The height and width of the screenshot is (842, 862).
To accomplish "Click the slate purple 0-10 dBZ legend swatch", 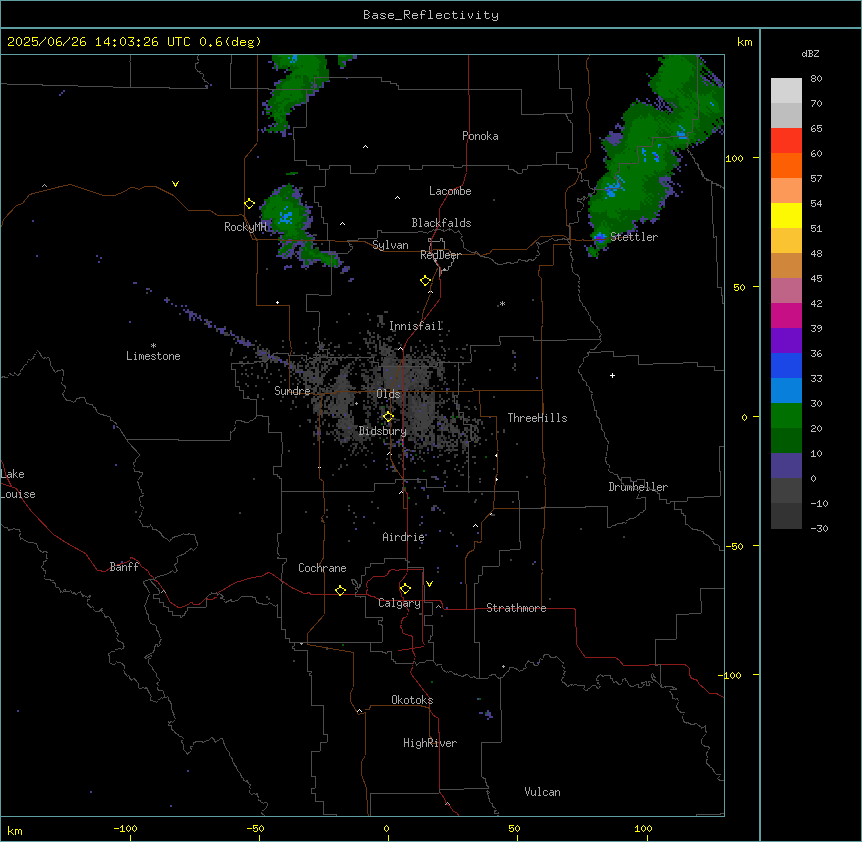I will (786, 466).
